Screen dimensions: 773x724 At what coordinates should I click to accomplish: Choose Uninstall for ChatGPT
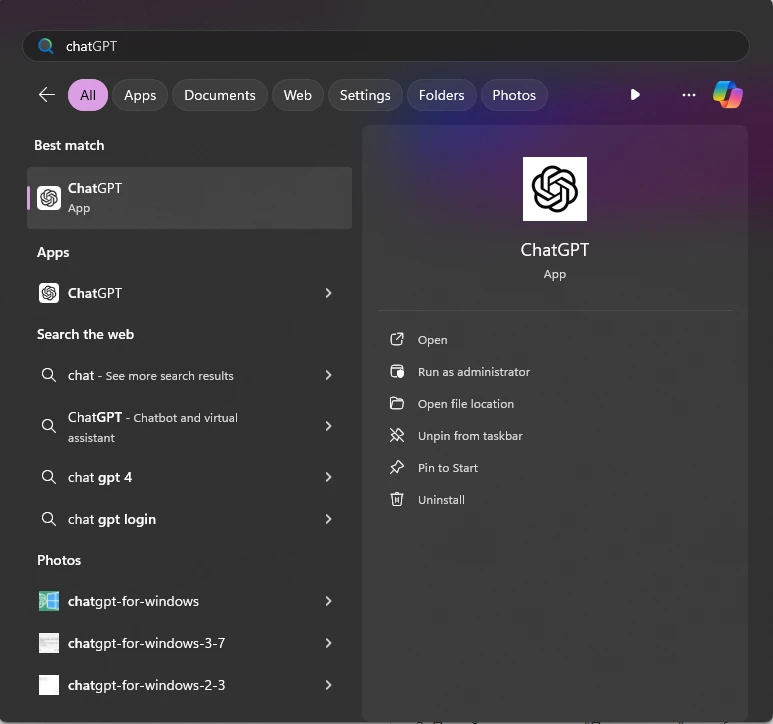[441, 500]
